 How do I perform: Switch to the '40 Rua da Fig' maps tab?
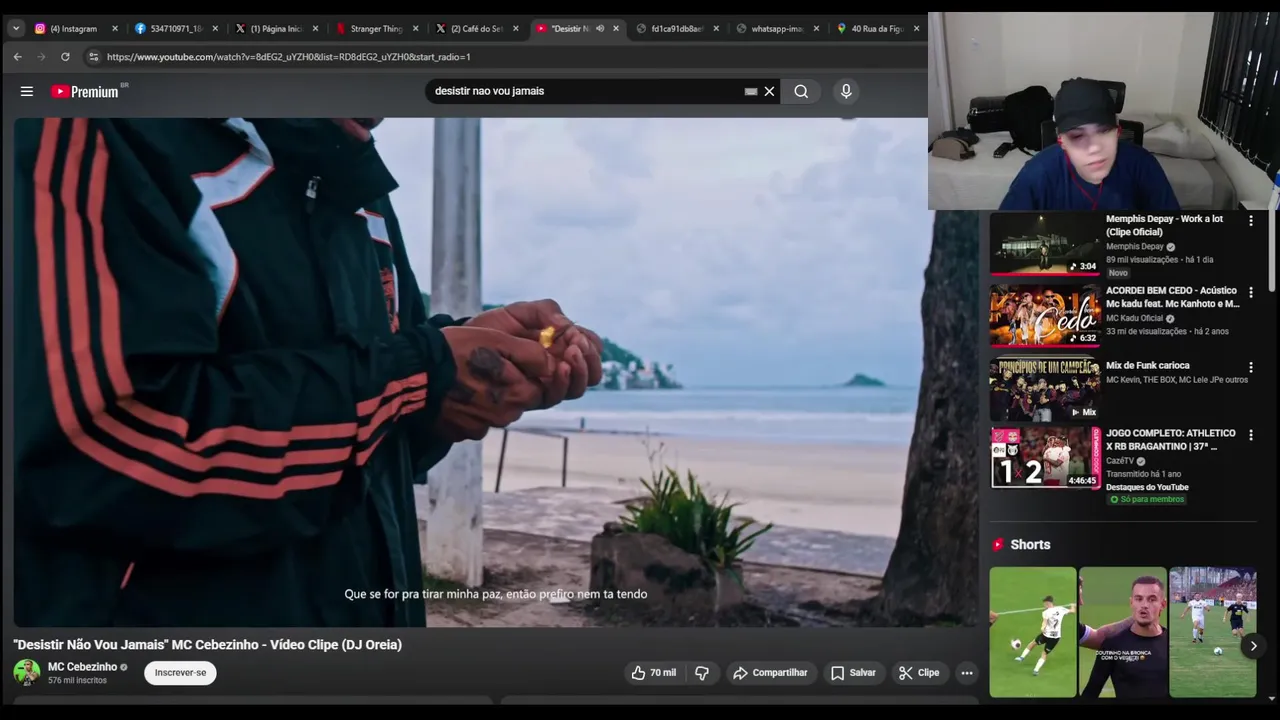877,29
